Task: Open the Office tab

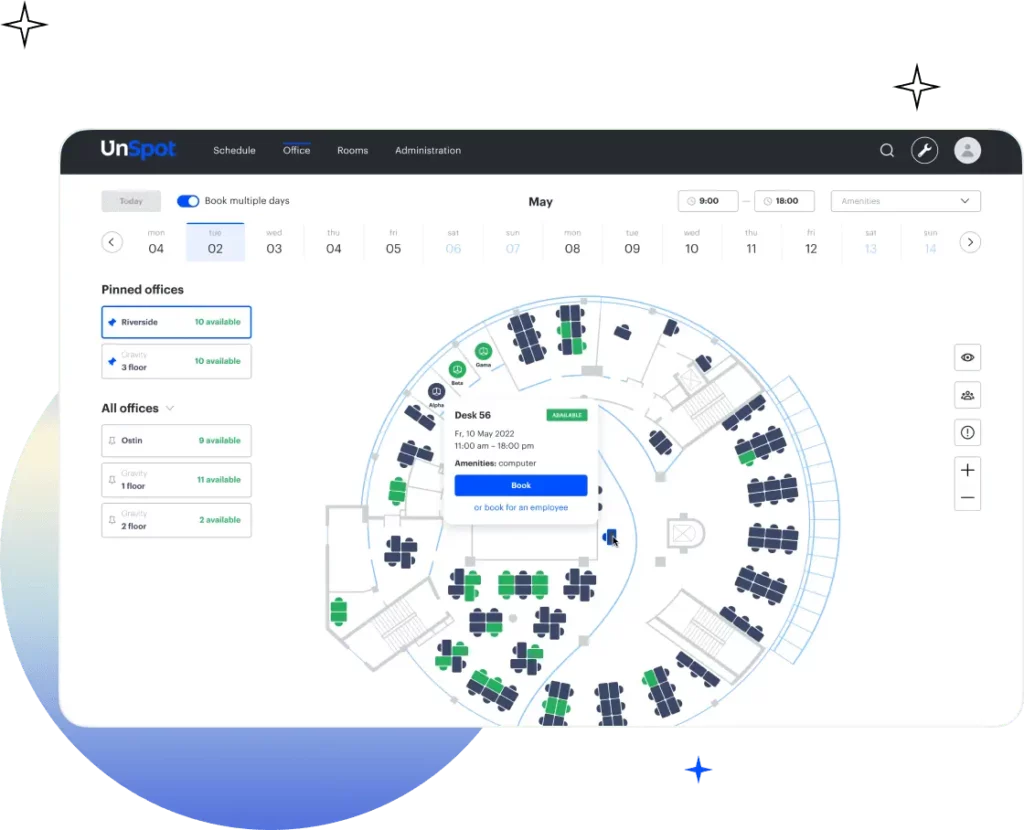Action: point(296,150)
